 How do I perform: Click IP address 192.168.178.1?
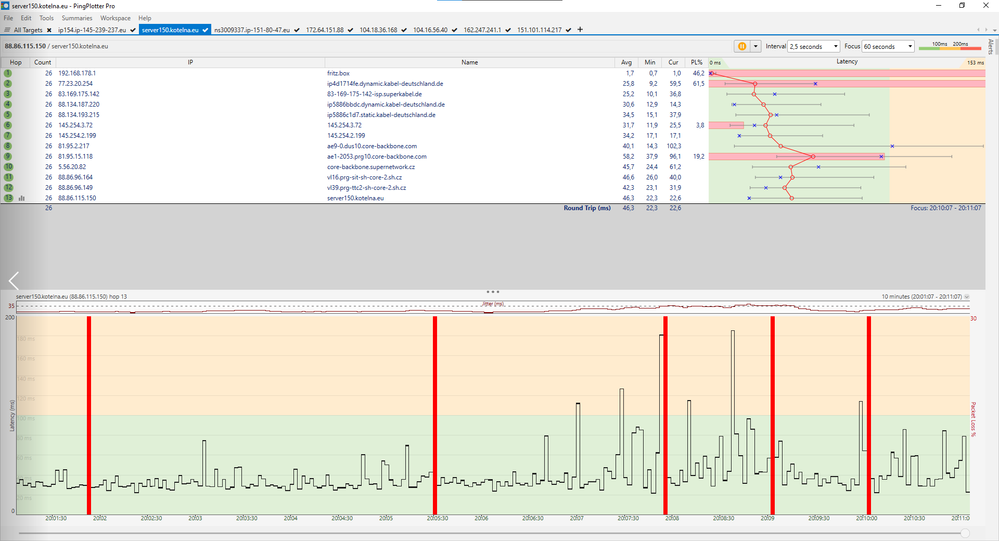pos(76,73)
